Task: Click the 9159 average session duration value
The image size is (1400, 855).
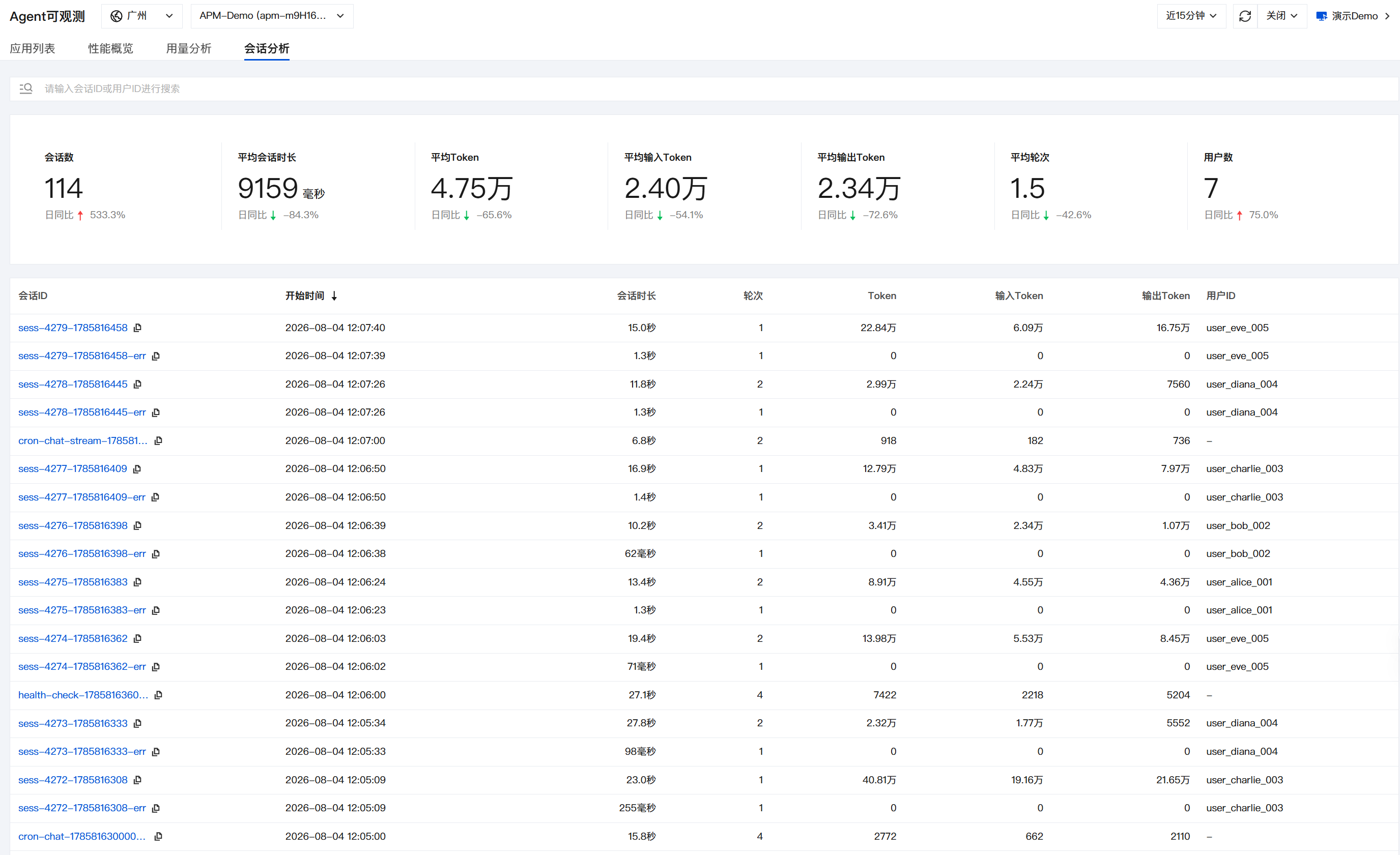Action: pyautogui.click(x=268, y=189)
